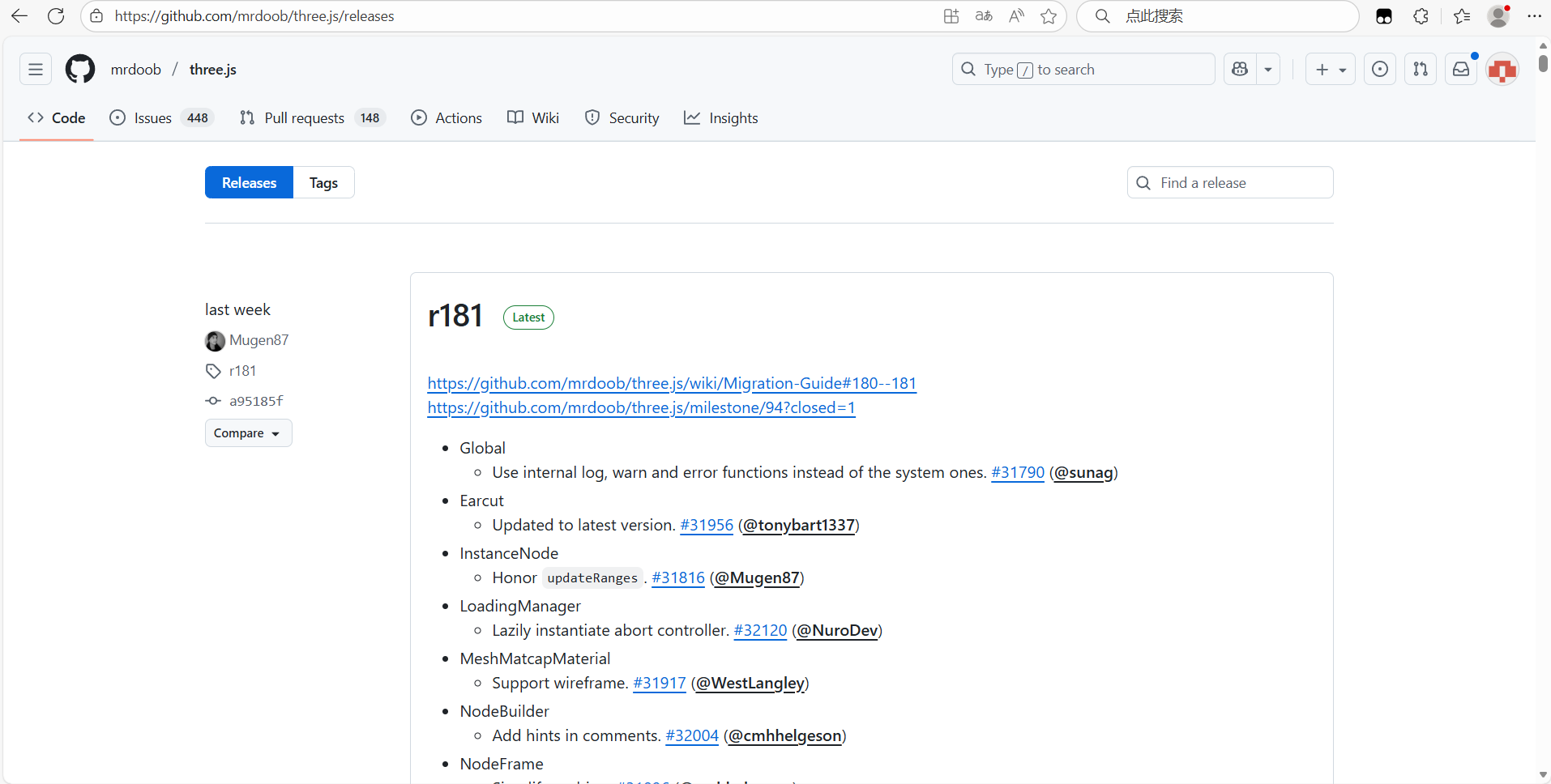Open pull request #31956
This screenshot has width=1551, height=784.
pos(707,525)
